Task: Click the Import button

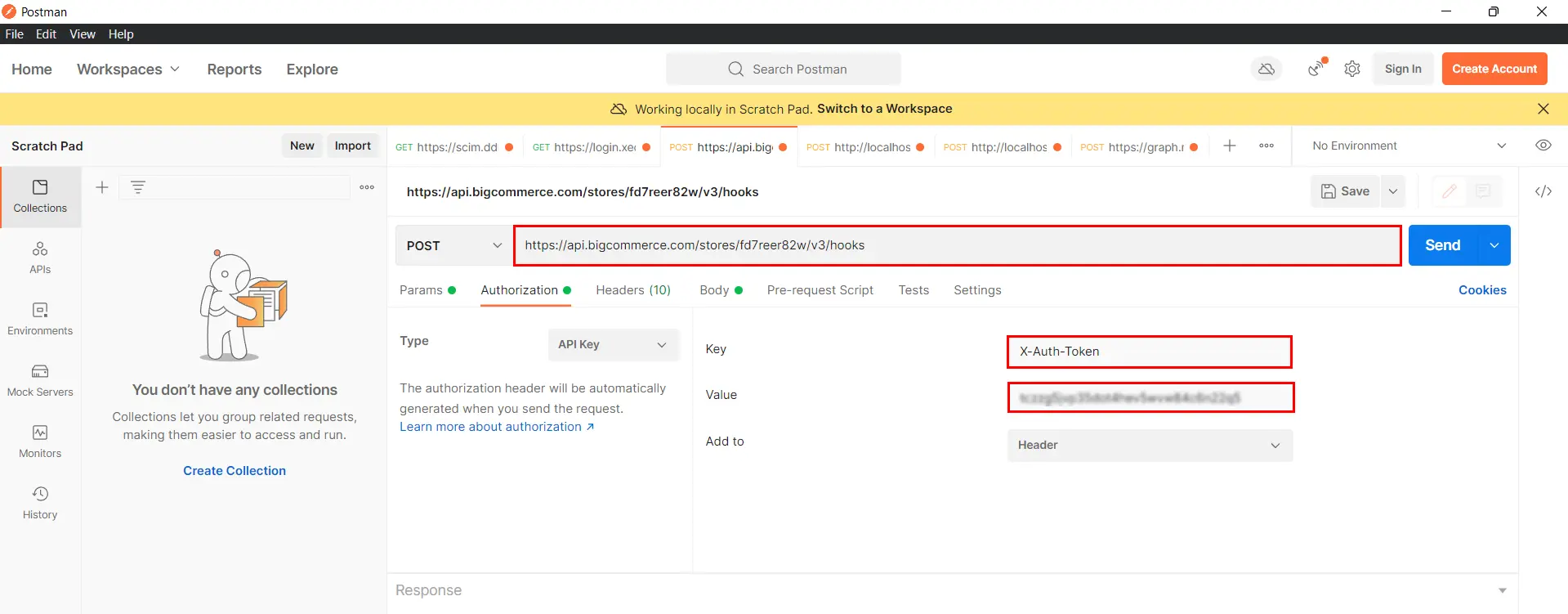Action: 353,146
